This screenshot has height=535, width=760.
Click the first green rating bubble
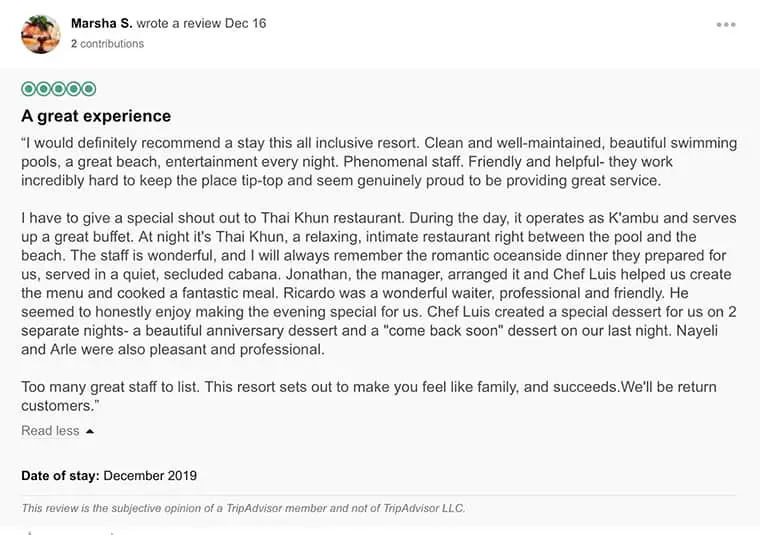tap(28, 89)
